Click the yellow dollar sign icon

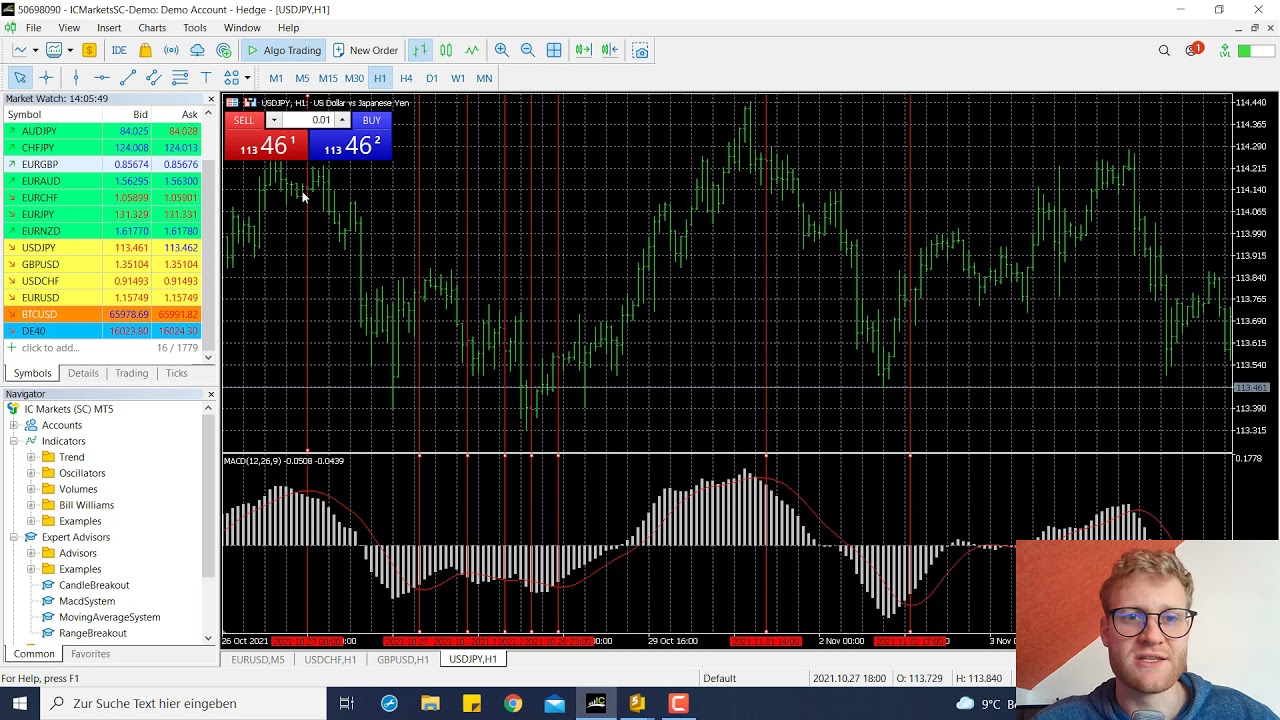click(x=89, y=50)
